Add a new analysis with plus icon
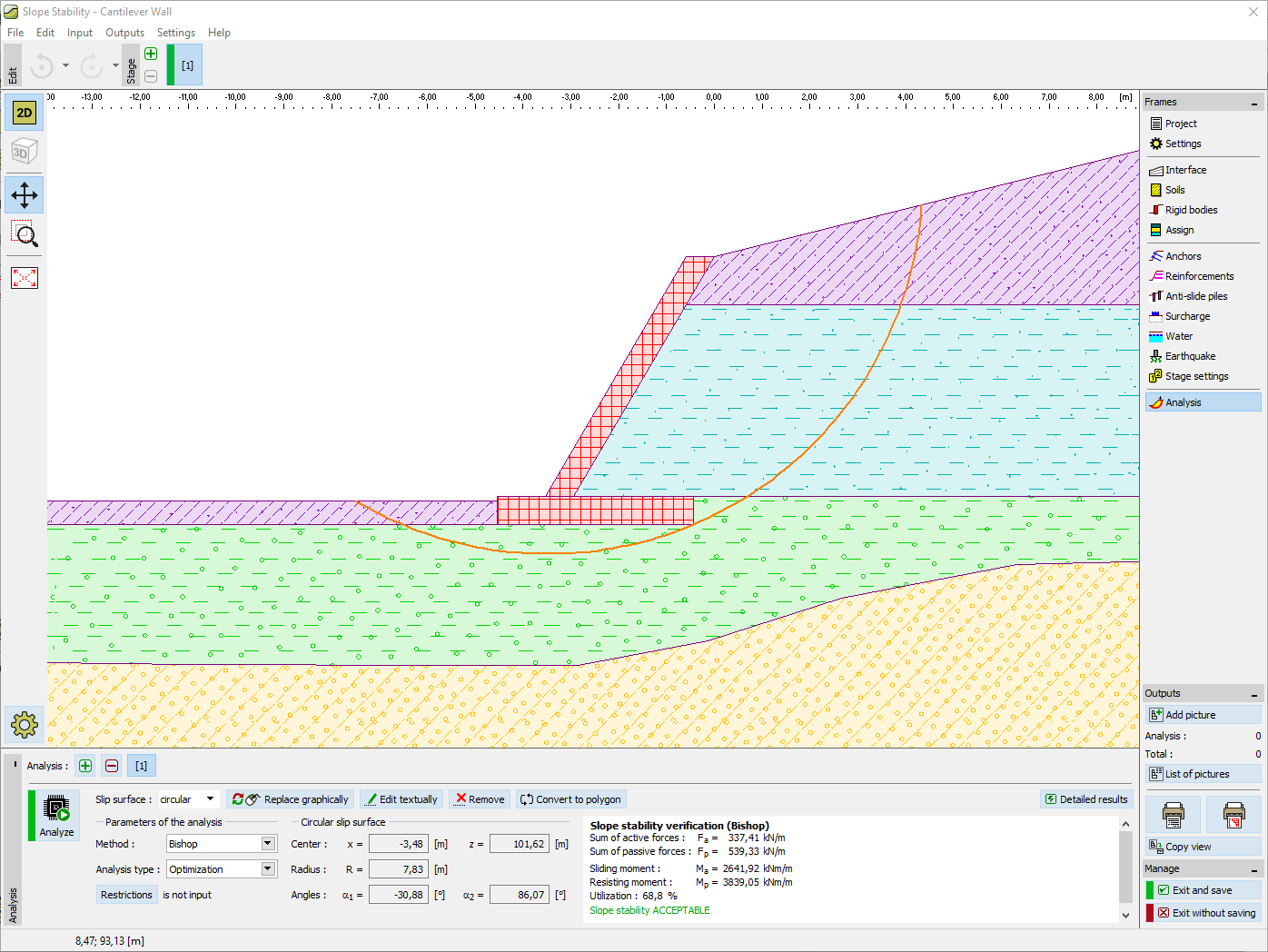Image resolution: width=1268 pixels, height=952 pixels. pos(85,766)
